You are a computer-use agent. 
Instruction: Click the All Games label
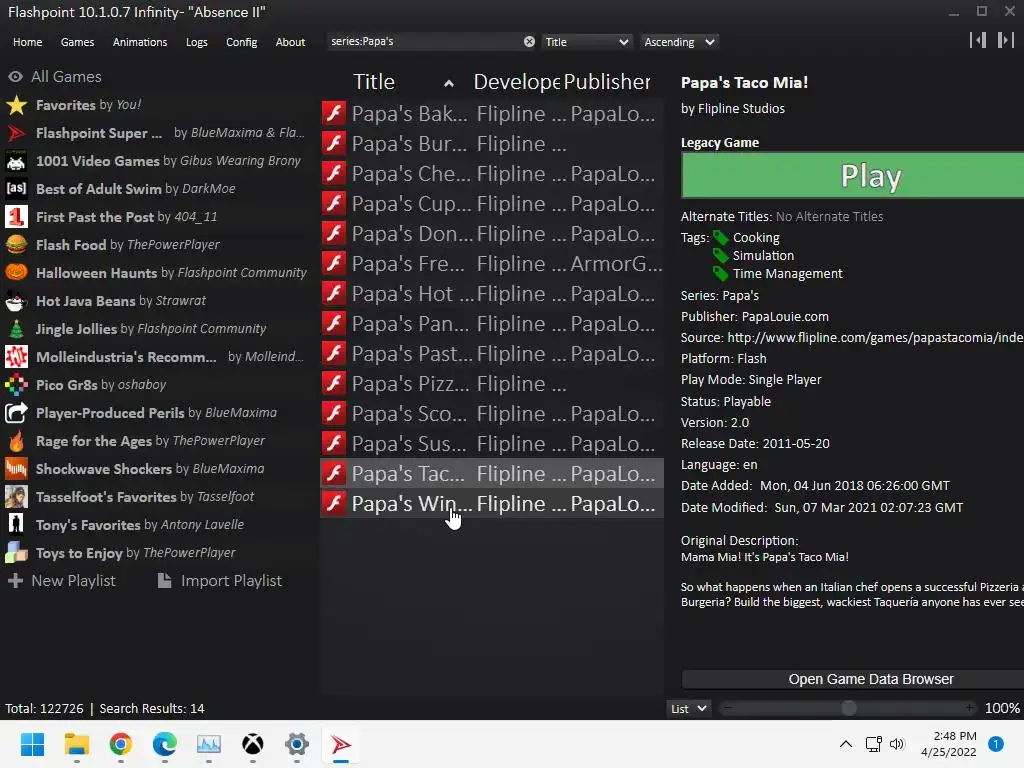(x=66, y=77)
